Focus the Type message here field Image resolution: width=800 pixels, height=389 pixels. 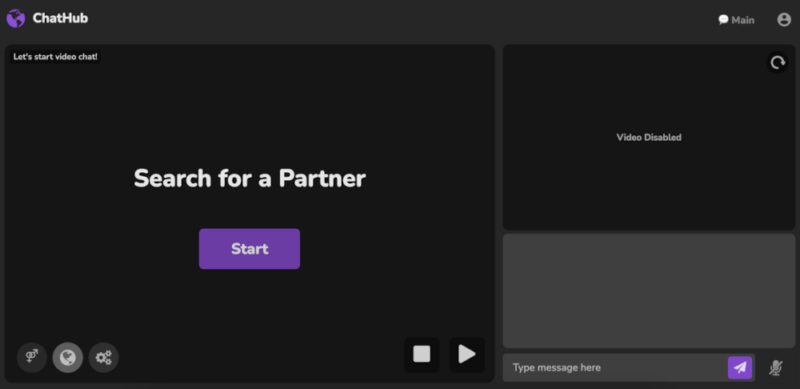(x=615, y=368)
